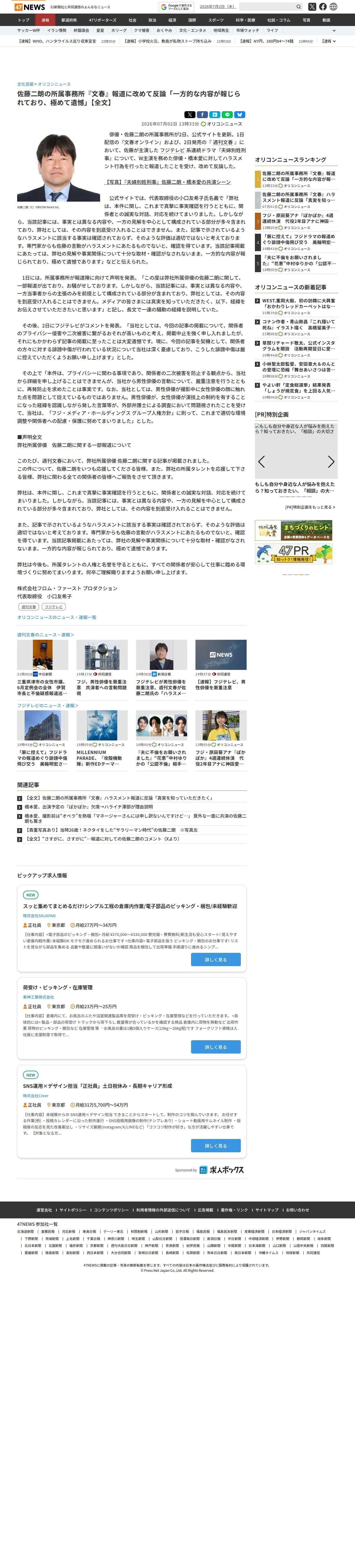355x1568 pixels.
Task: Click the [PR]特別企画をもっと見る link
Action: 310,507
